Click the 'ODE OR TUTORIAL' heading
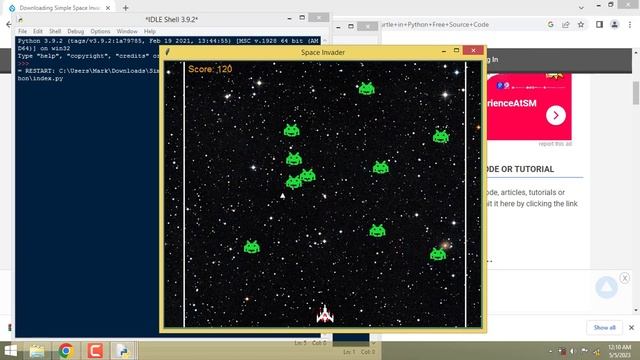This screenshot has height=360, width=640. coord(520,169)
